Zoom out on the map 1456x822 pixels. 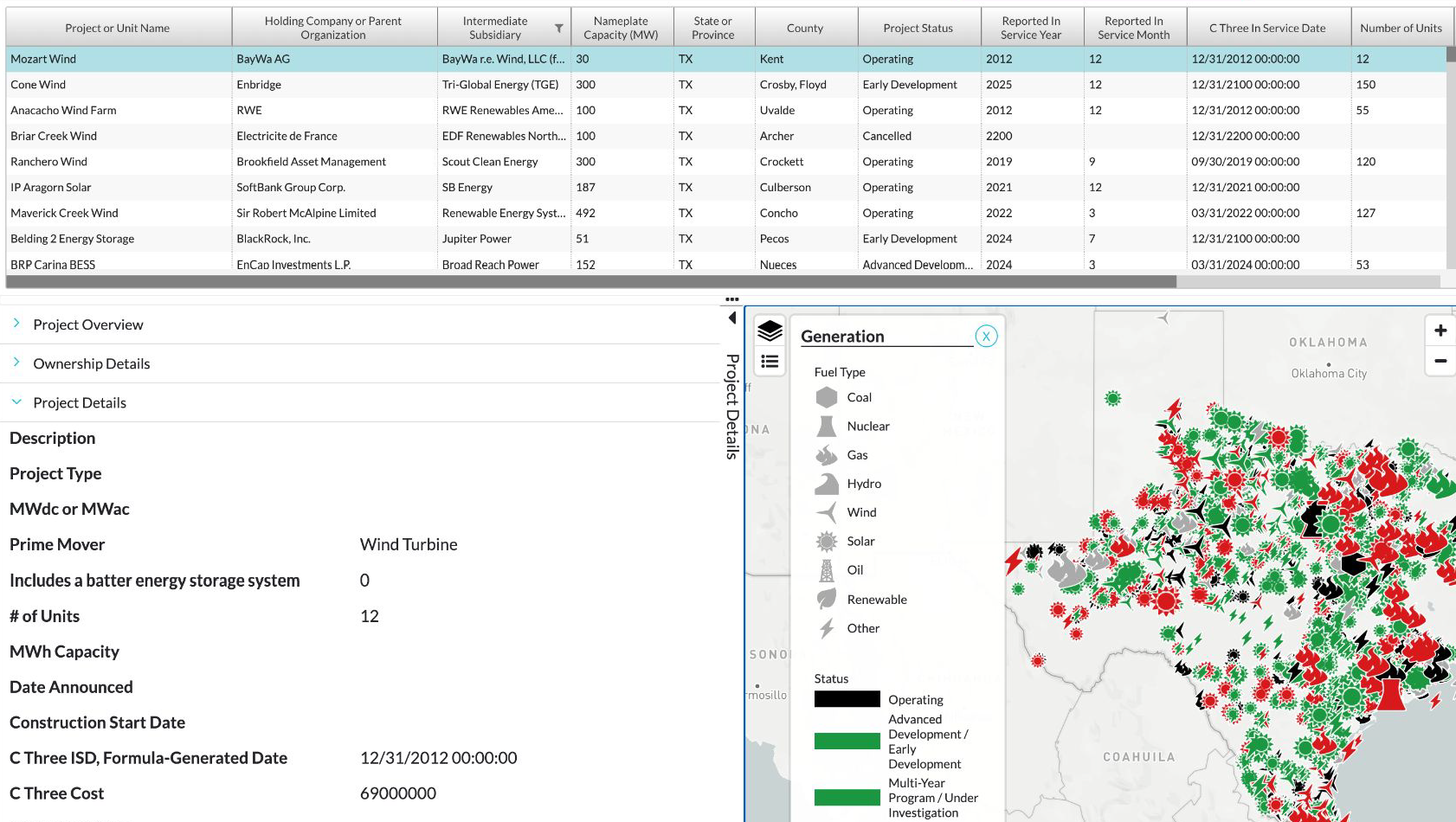click(1440, 361)
